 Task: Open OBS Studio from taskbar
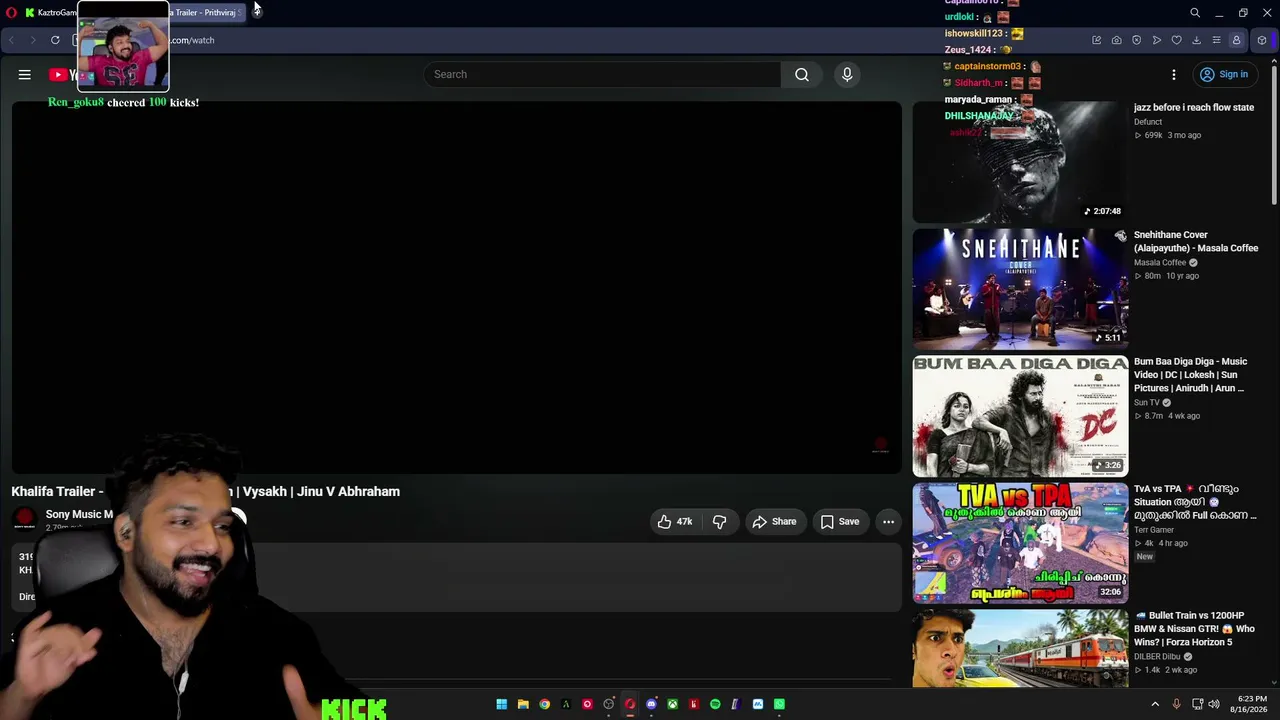[x=608, y=704]
